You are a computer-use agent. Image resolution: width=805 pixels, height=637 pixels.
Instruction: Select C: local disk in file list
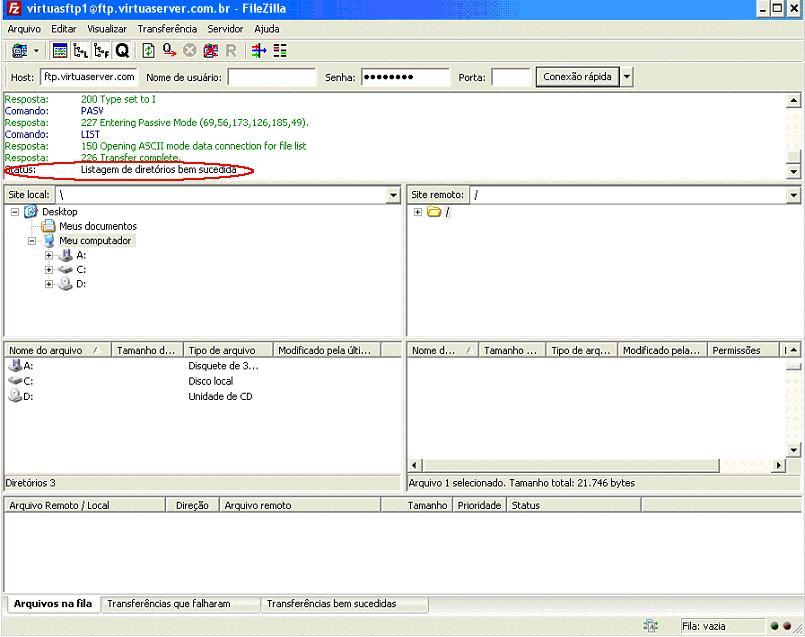point(21,381)
